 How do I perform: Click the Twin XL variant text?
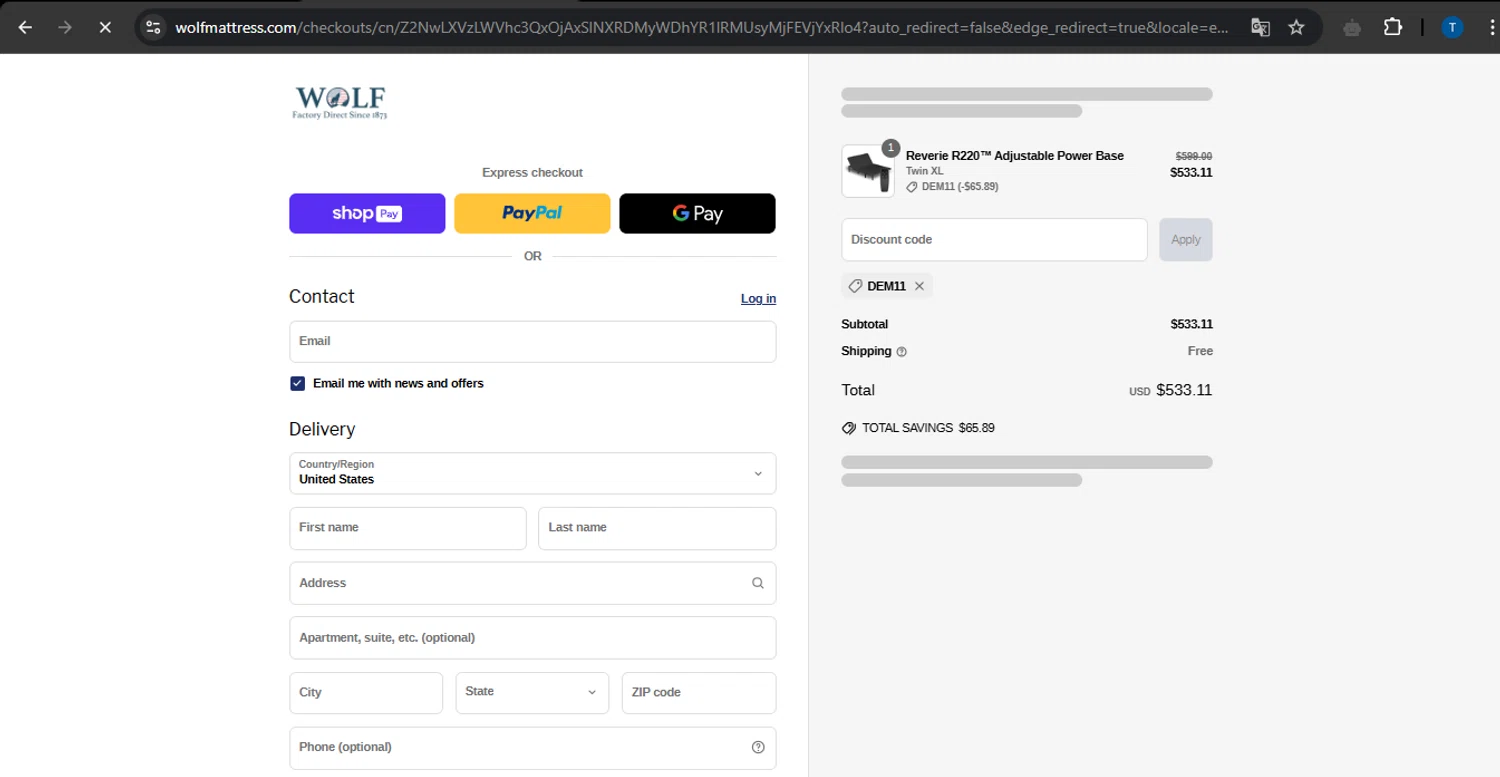(x=924, y=171)
